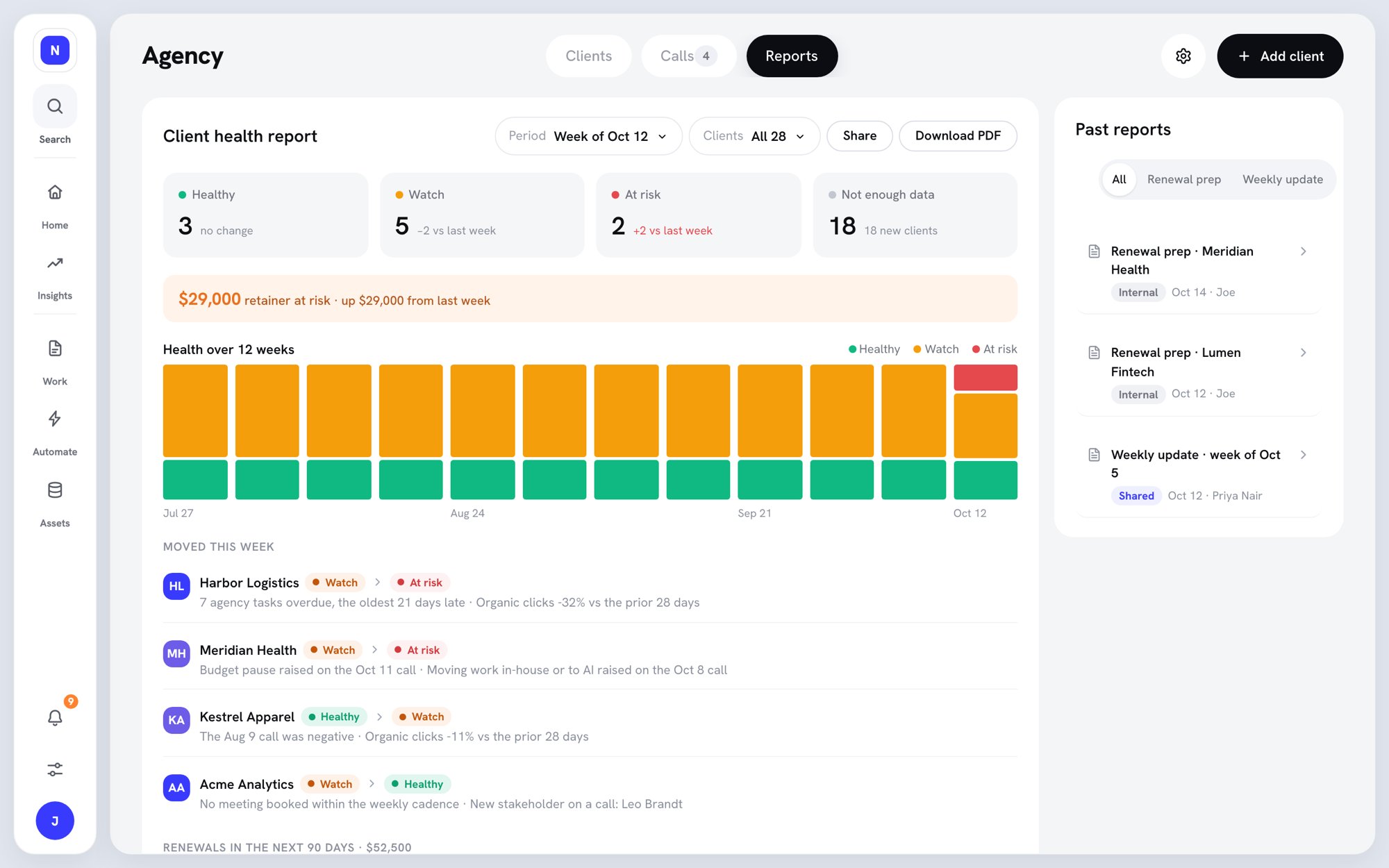The image size is (1389, 868).
Task: Switch to the Clients tab
Action: click(x=588, y=56)
